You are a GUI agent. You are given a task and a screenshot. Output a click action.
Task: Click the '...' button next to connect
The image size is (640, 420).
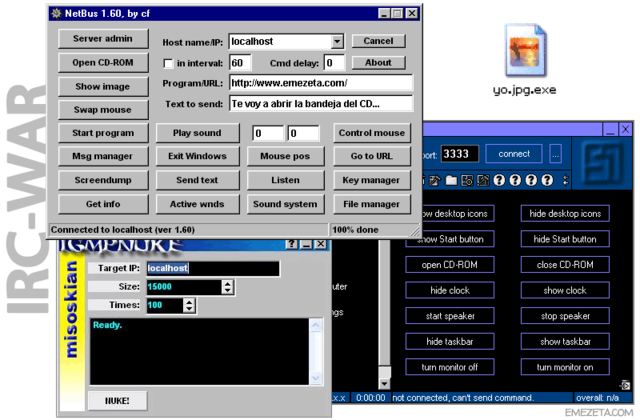(x=556, y=154)
